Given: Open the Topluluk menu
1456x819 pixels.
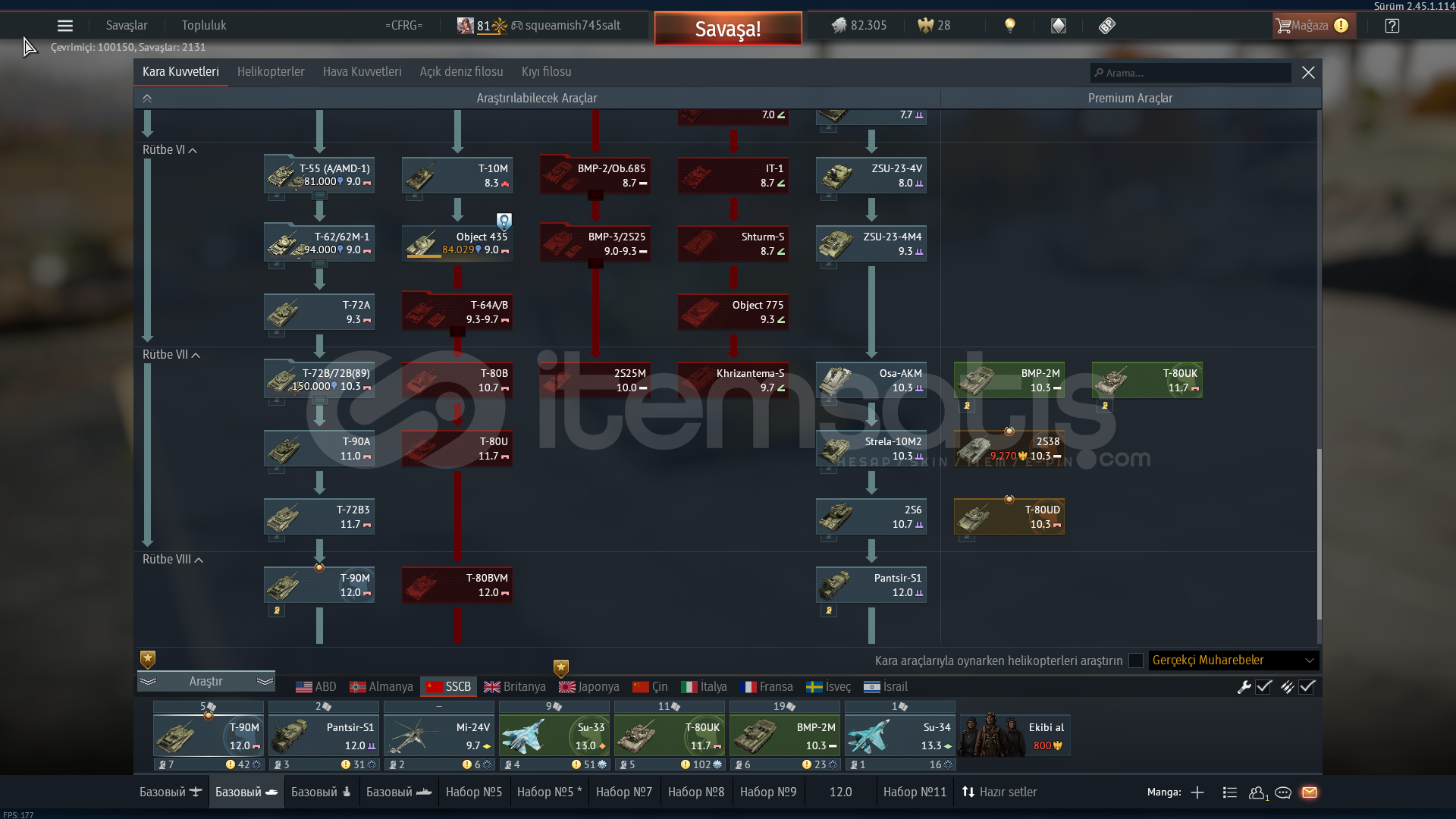Looking at the screenshot, I should (204, 26).
